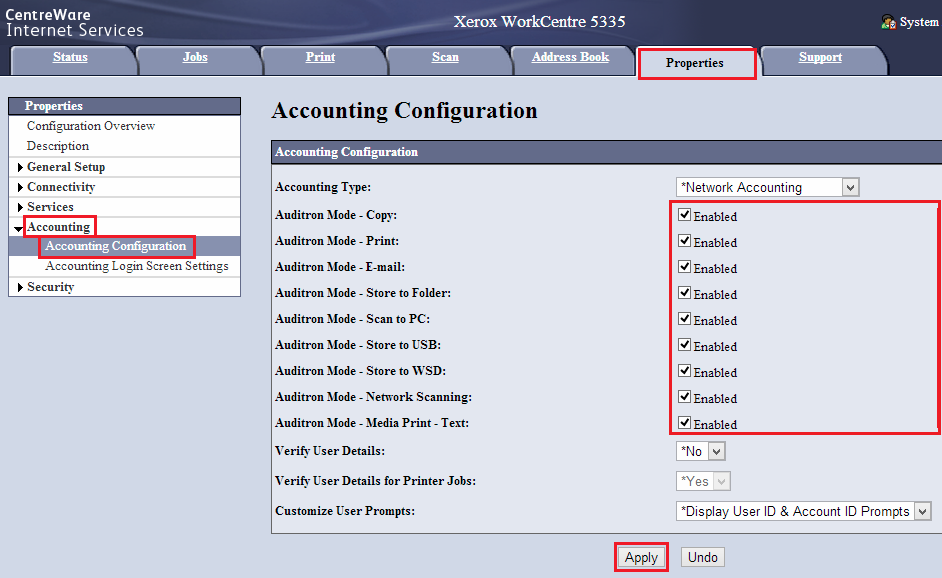Click the System user icon
Image resolution: width=942 pixels, height=578 pixels.
tap(888, 22)
